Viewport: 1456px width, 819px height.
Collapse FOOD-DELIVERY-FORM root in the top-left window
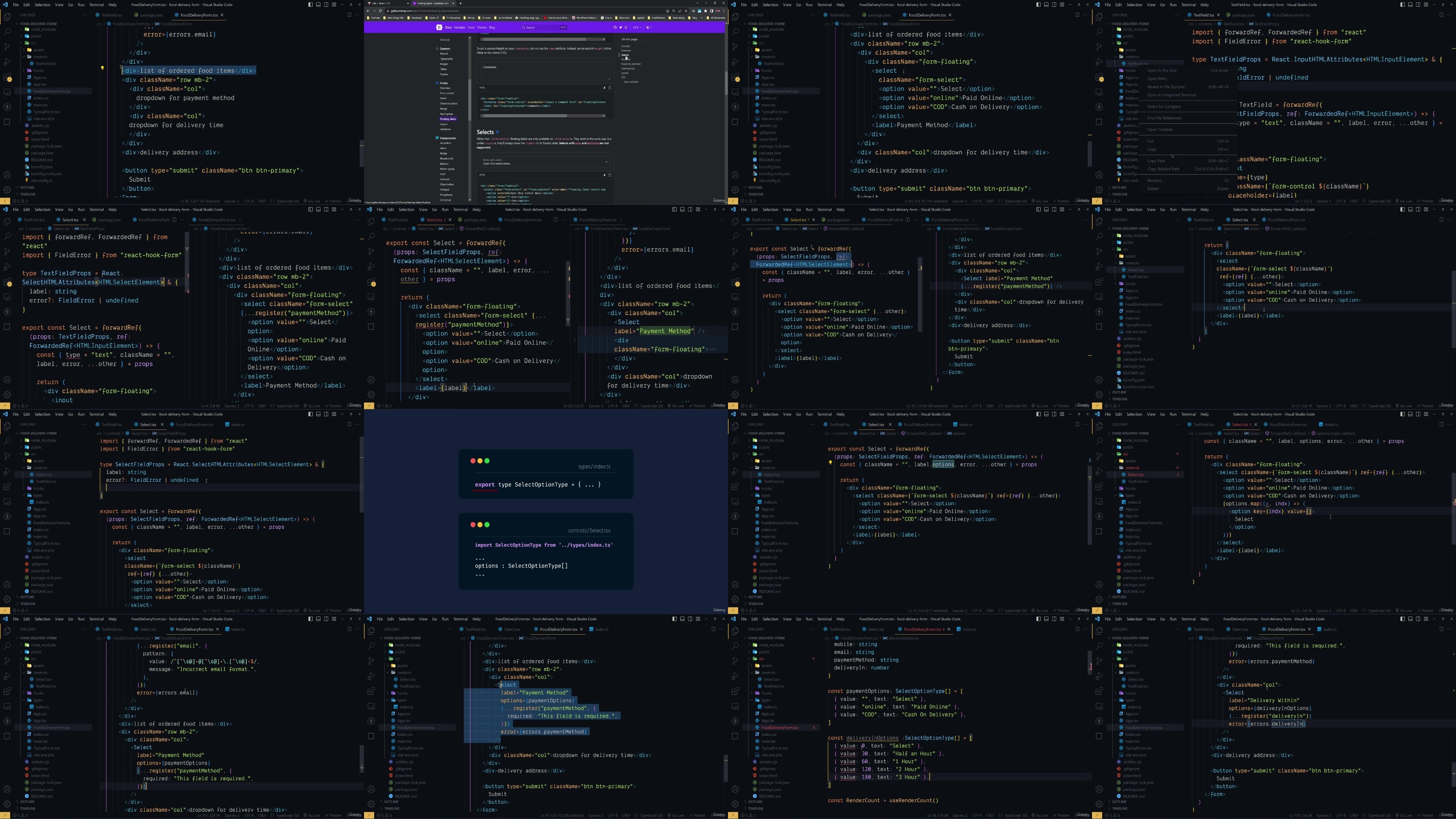point(37,24)
